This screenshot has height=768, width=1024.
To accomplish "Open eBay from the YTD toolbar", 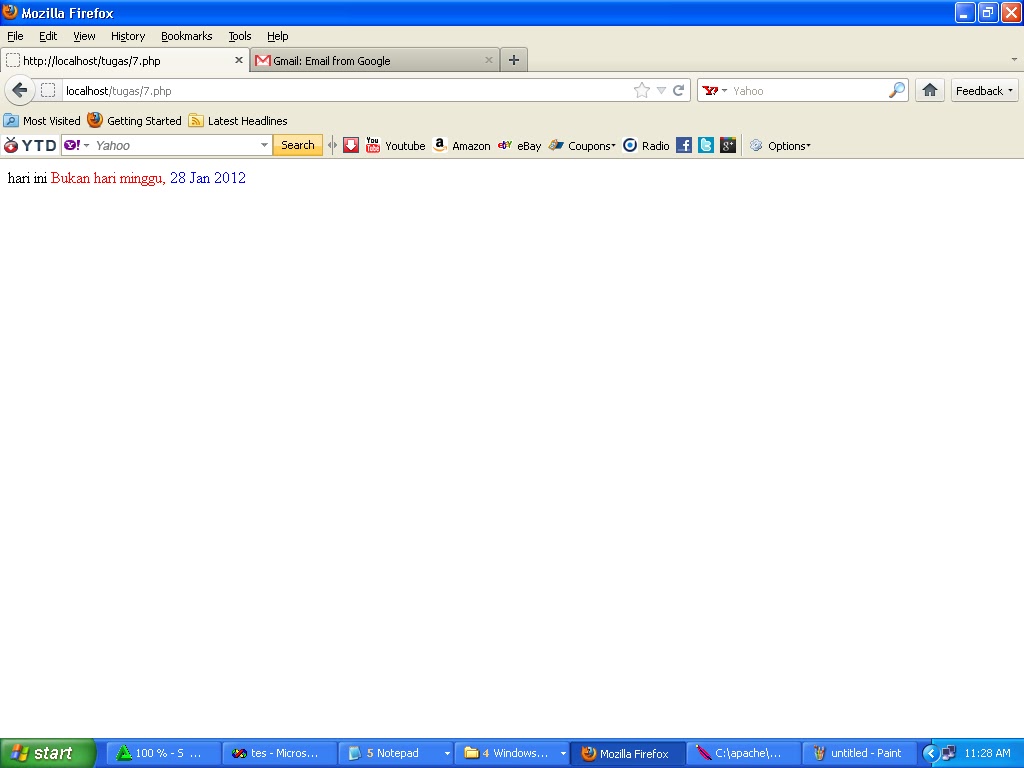I will click(x=519, y=146).
